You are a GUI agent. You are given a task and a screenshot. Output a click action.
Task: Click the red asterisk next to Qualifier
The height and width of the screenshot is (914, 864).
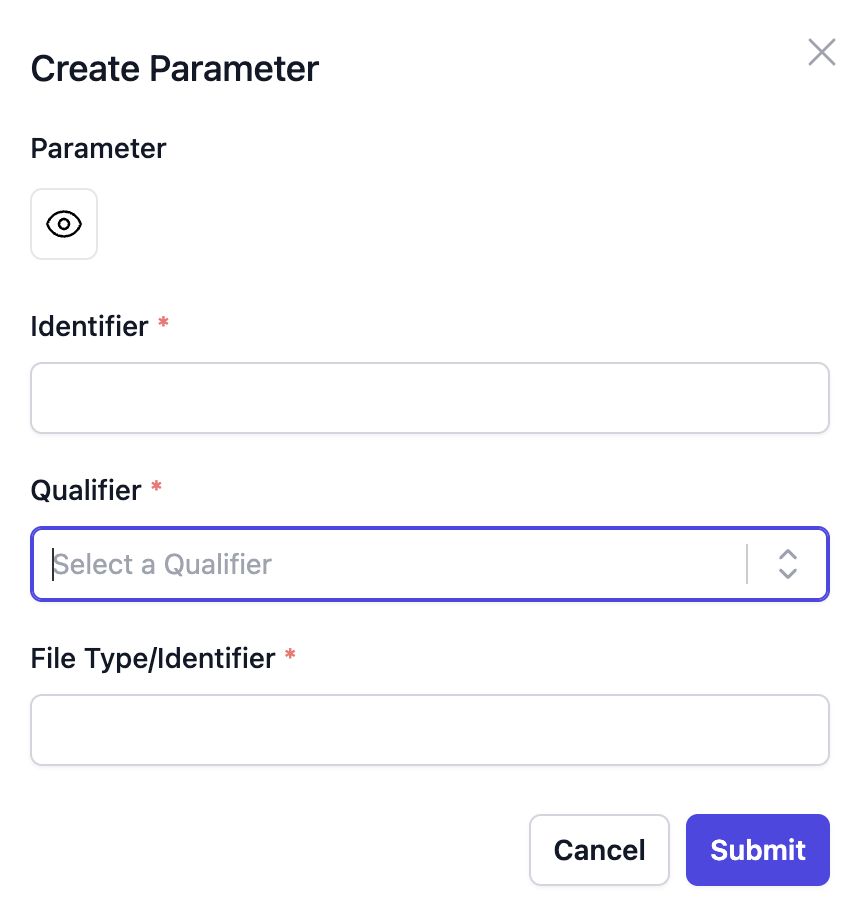point(156,489)
